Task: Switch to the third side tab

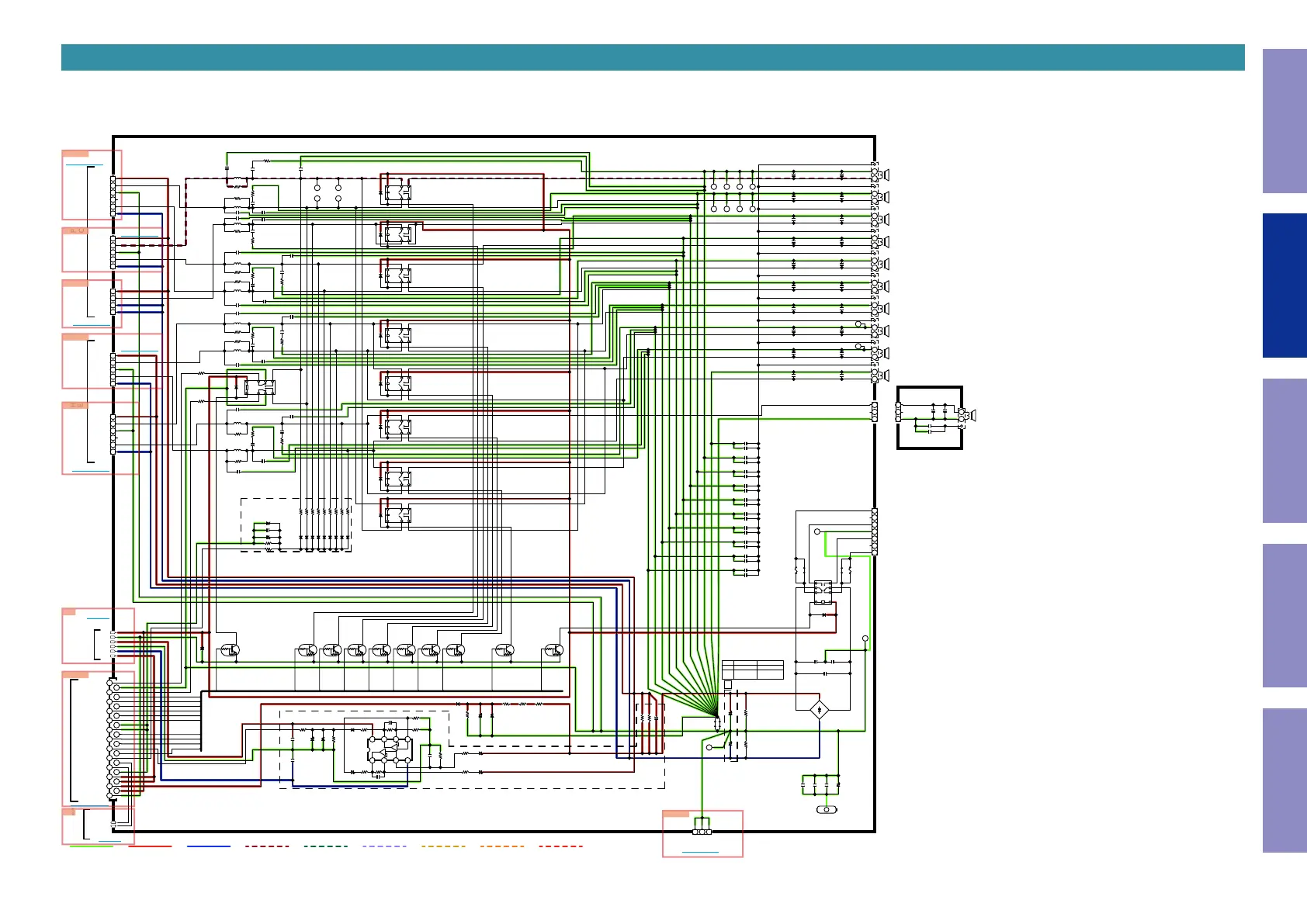Action: [x=1284, y=451]
